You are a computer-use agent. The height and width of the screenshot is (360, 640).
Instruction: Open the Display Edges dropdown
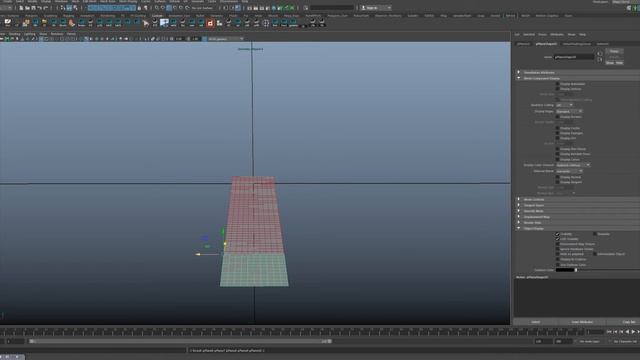[x=569, y=111]
